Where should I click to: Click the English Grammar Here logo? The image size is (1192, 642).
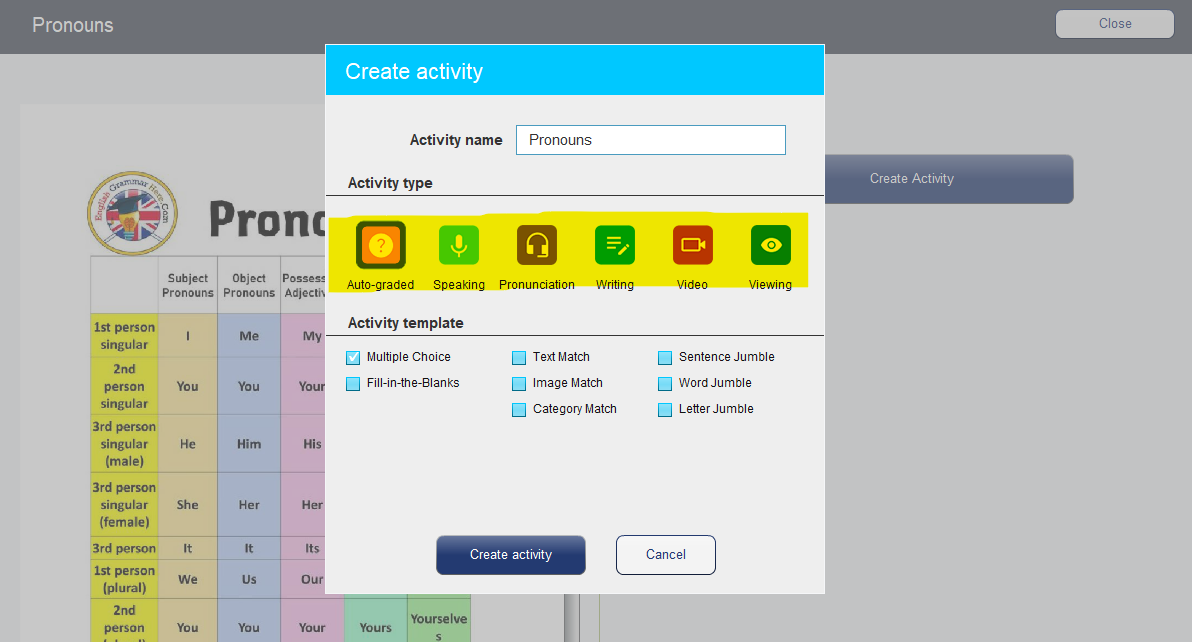(x=132, y=213)
